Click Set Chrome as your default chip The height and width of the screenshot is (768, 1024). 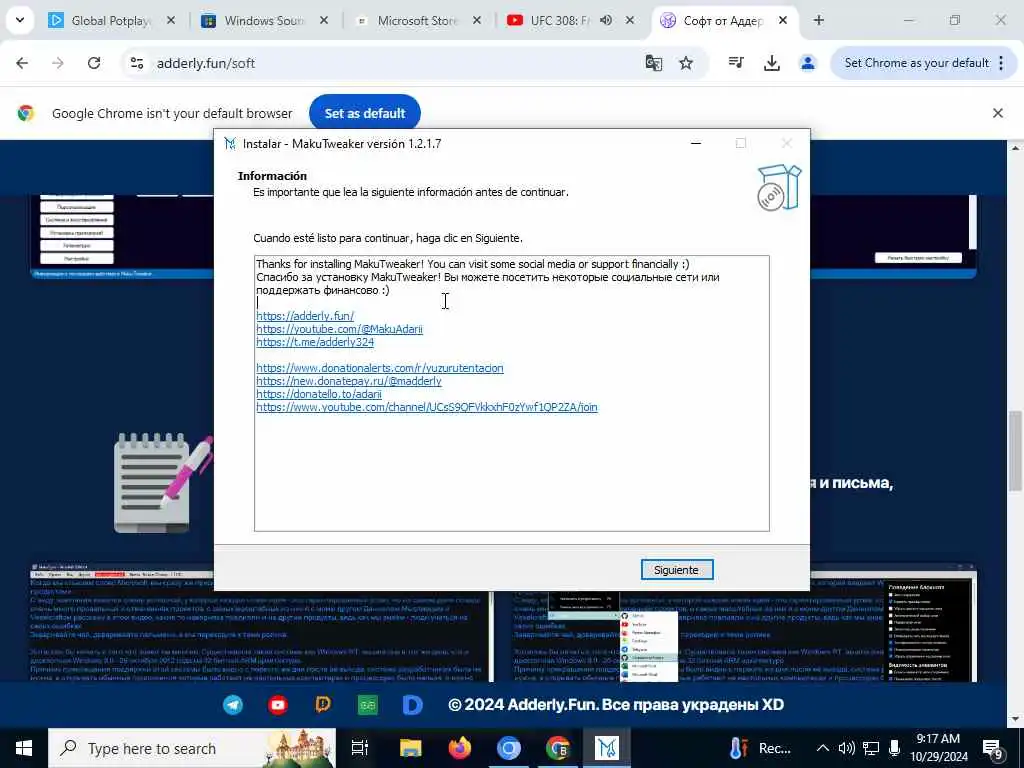click(x=916, y=63)
